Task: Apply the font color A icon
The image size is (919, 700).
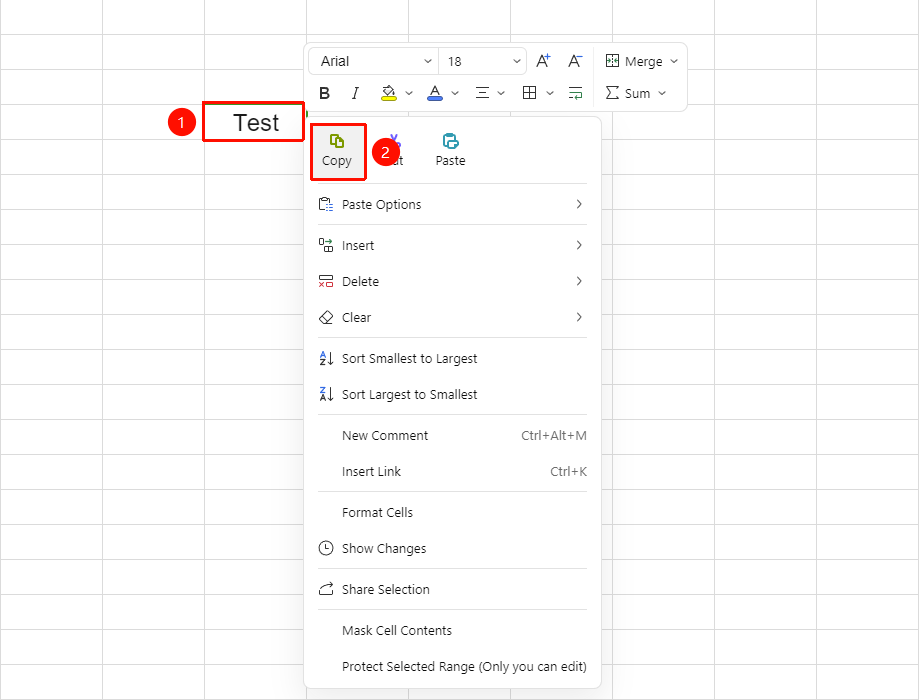Action: click(x=435, y=93)
